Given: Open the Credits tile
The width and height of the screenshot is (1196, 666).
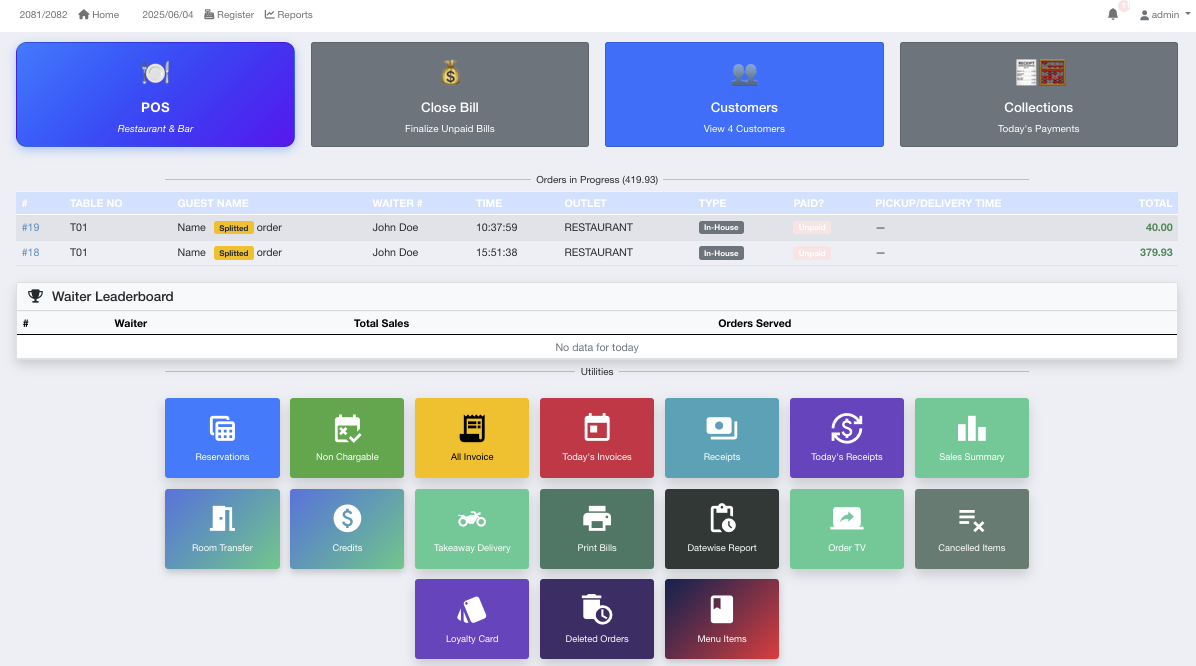Looking at the screenshot, I should tap(347, 529).
